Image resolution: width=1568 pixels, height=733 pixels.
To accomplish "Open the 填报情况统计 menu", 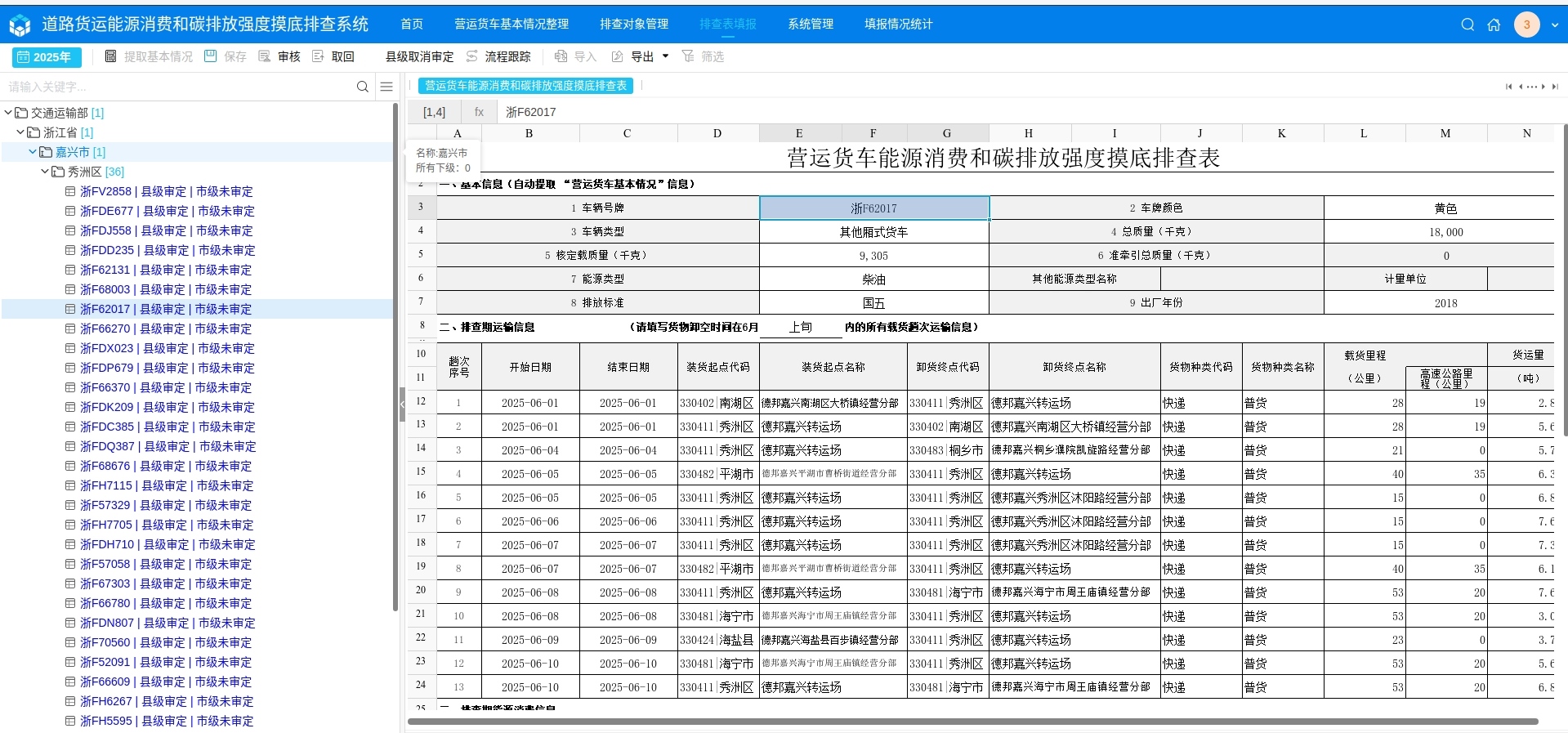I will [x=899, y=25].
